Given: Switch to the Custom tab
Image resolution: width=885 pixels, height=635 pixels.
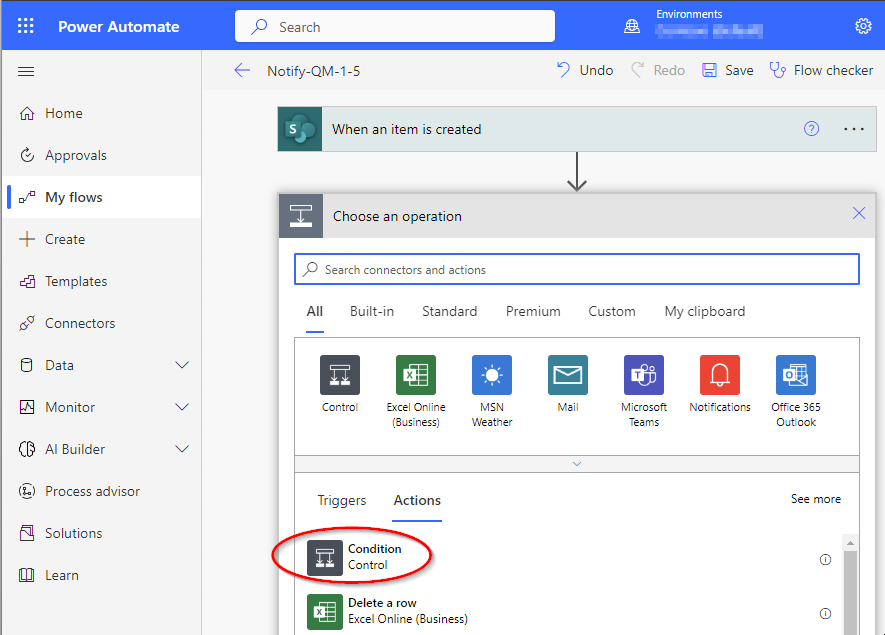Looking at the screenshot, I should pyautogui.click(x=612, y=312).
